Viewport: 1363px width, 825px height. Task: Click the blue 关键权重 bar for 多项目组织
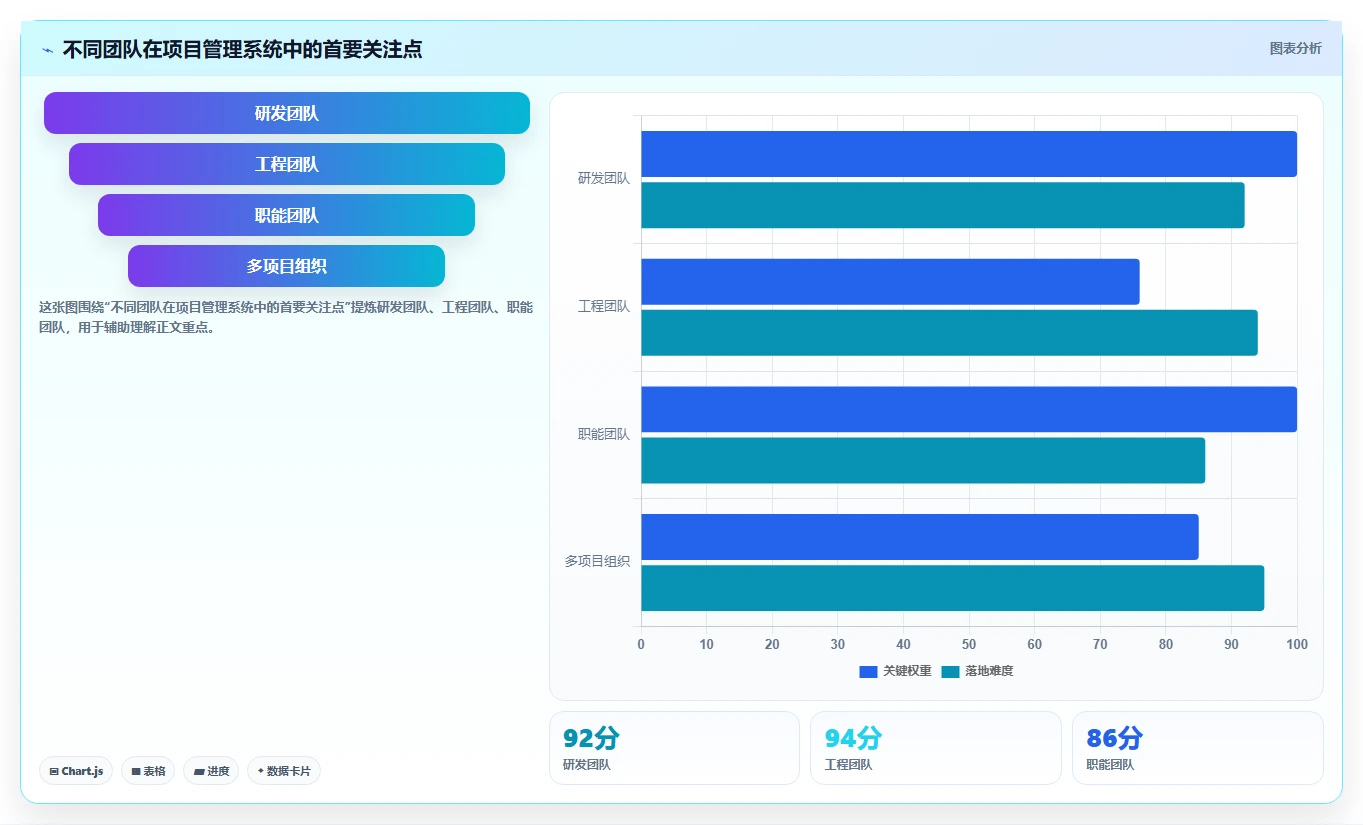[920, 537]
